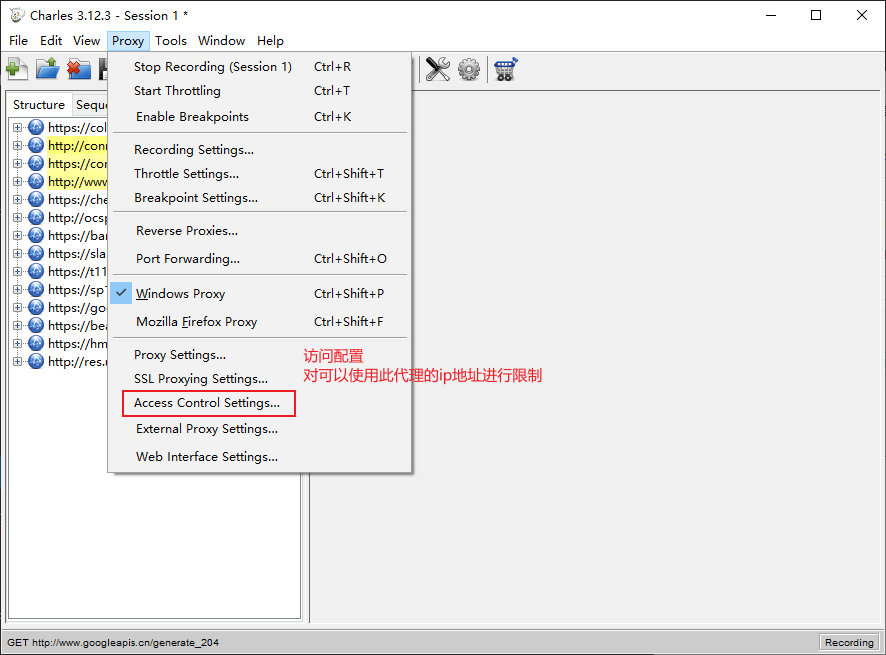The width and height of the screenshot is (886, 655).
Task: Open the View menu
Action: pyautogui.click(x=86, y=41)
